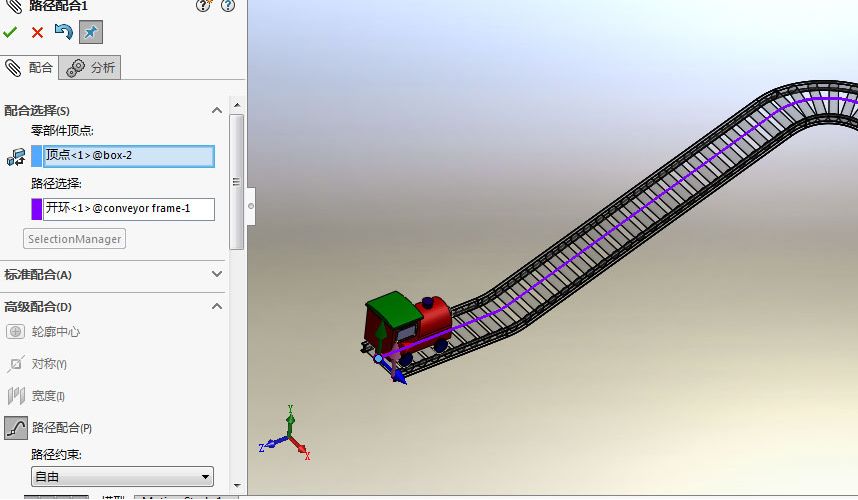Screen dimensions: 858x500
Task: Select the 路径配合(P) mate type
Action: [x=48, y=428]
